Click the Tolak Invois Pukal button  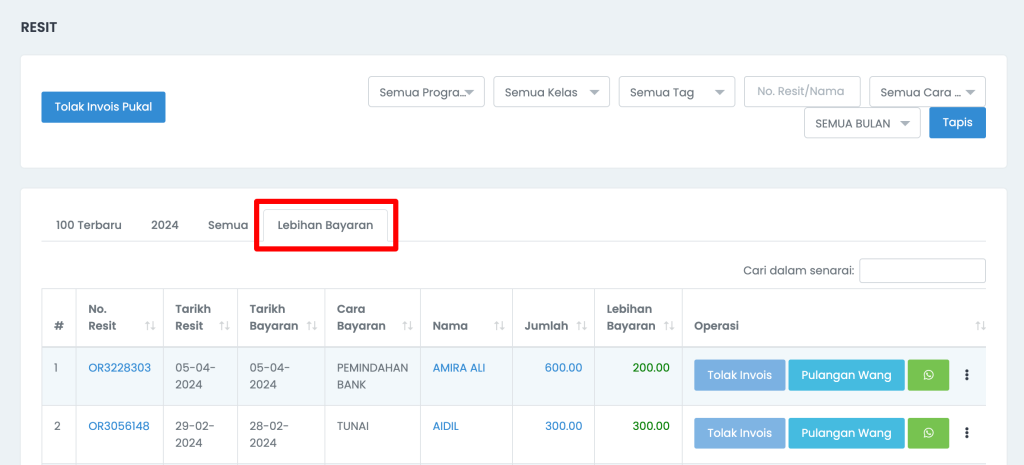(103, 107)
